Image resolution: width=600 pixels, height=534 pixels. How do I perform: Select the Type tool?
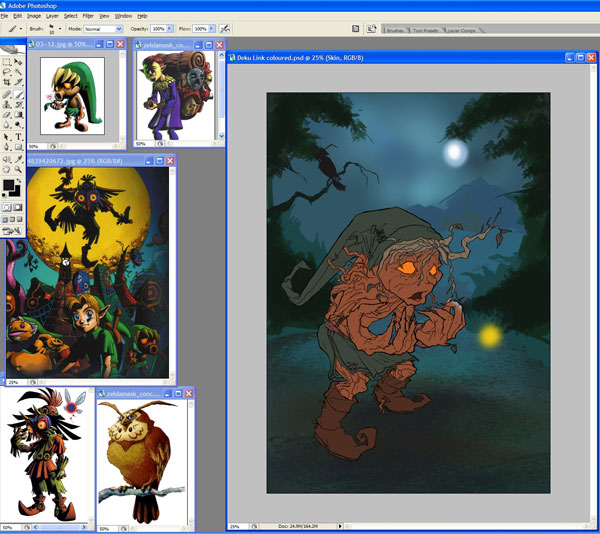point(18,137)
